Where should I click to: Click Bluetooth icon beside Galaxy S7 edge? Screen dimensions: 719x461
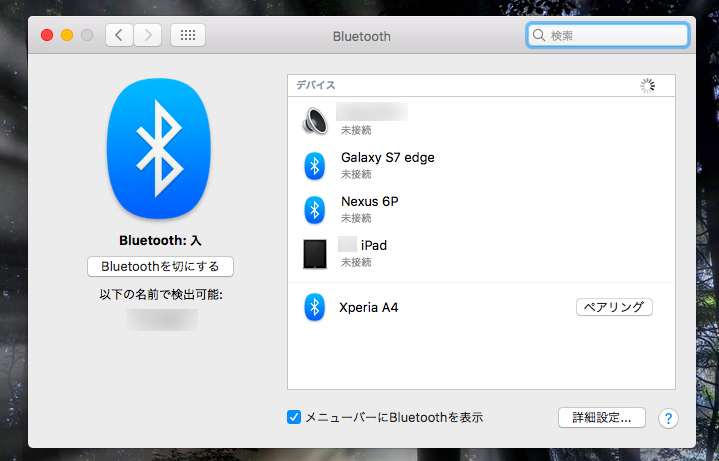314,165
